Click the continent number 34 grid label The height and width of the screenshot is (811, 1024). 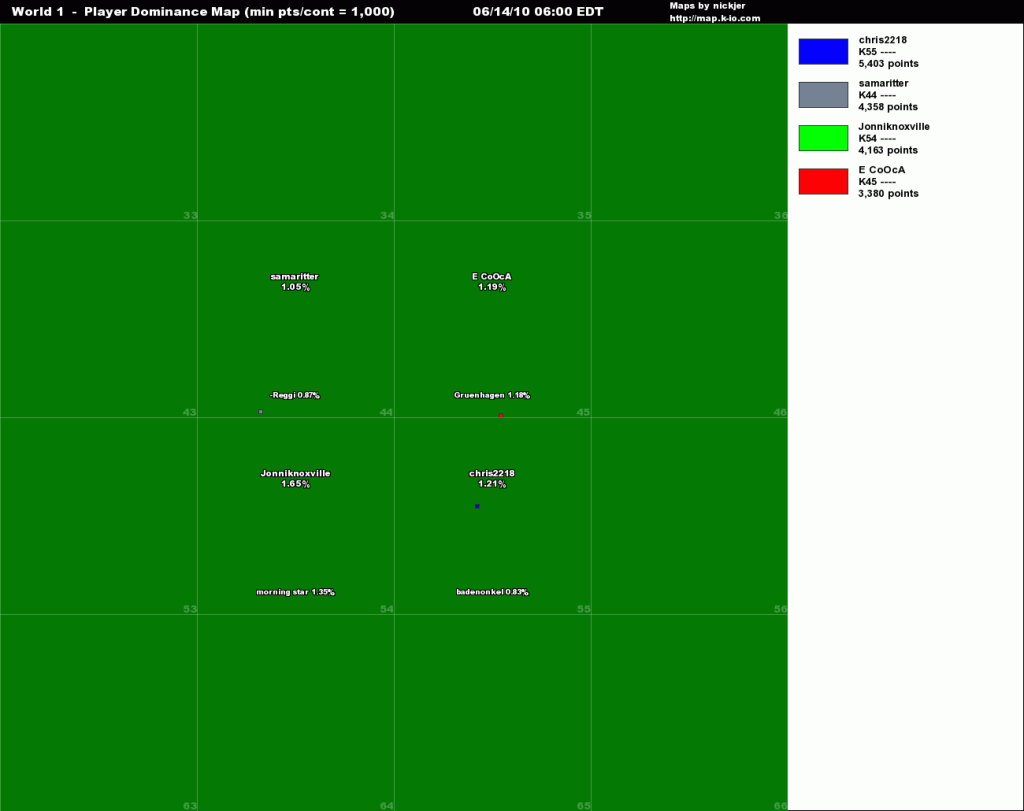pos(387,215)
